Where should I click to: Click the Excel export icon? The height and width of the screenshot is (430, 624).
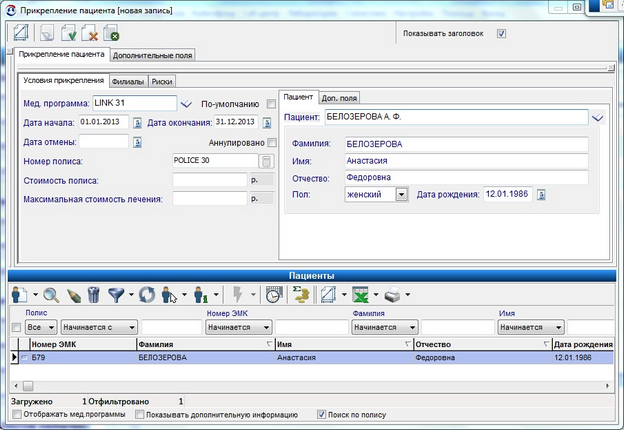click(361, 295)
